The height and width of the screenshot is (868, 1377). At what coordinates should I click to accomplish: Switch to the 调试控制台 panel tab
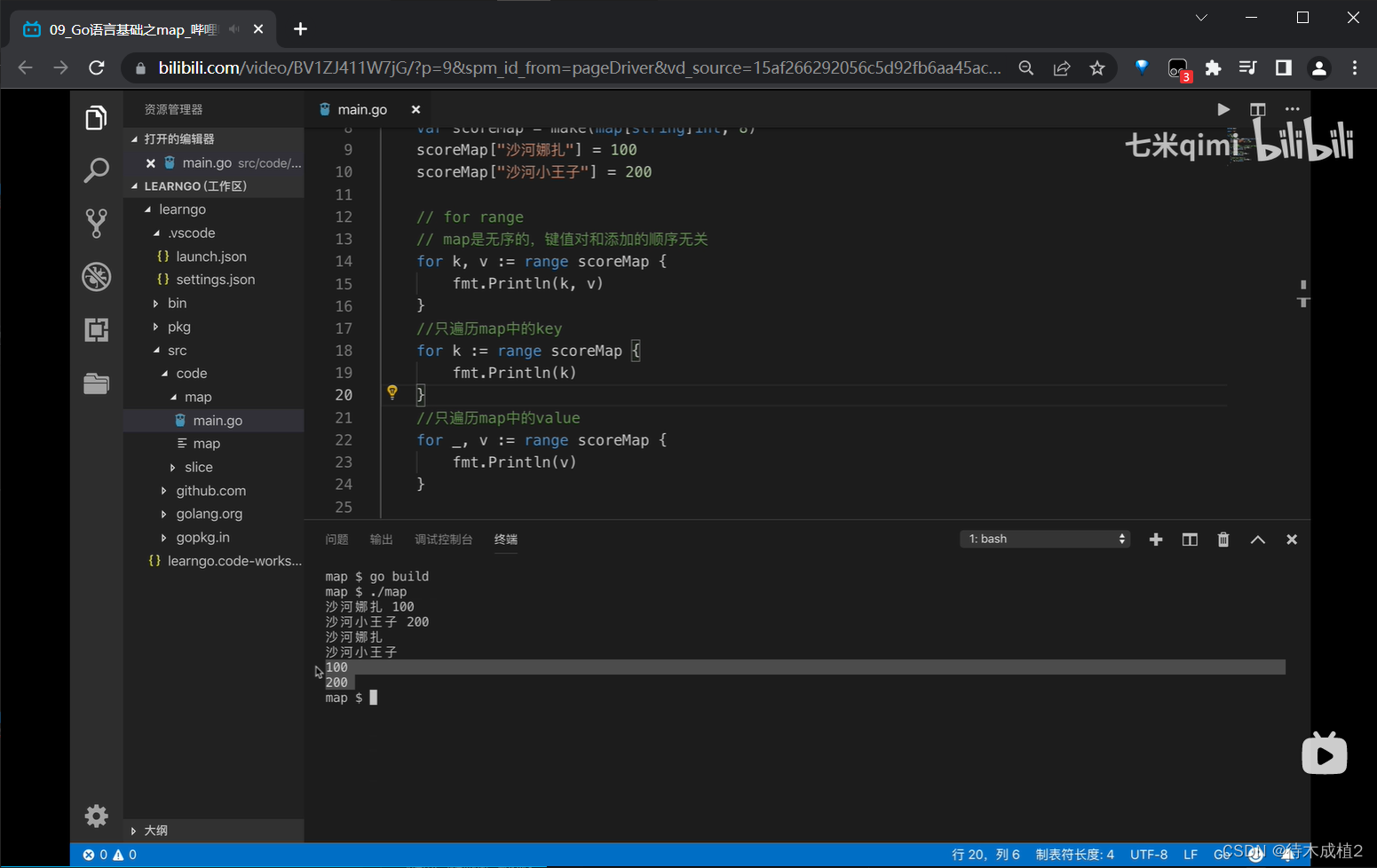tap(443, 540)
